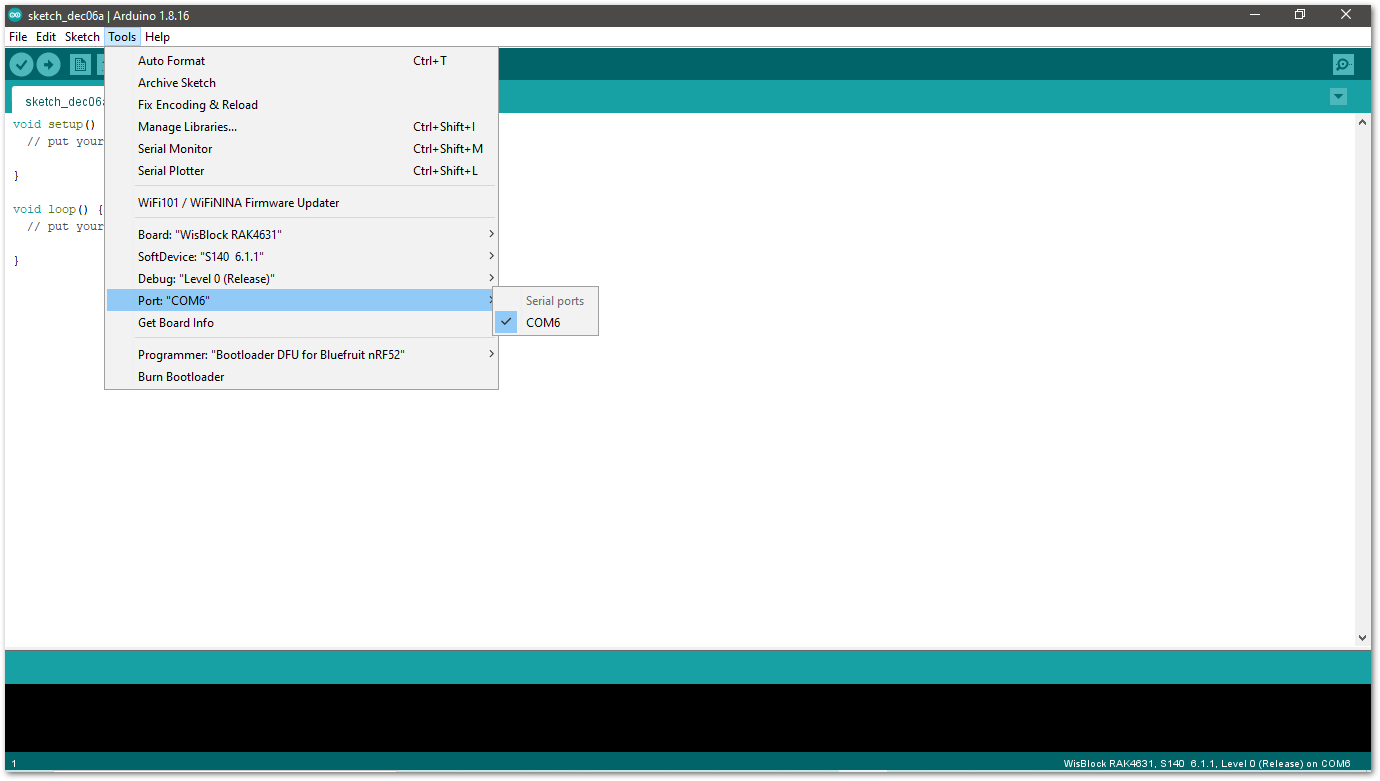The height and width of the screenshot is (781, 1380).
Task: Open the Serial Monitor magnifier icon
Action: point(1343,65)
